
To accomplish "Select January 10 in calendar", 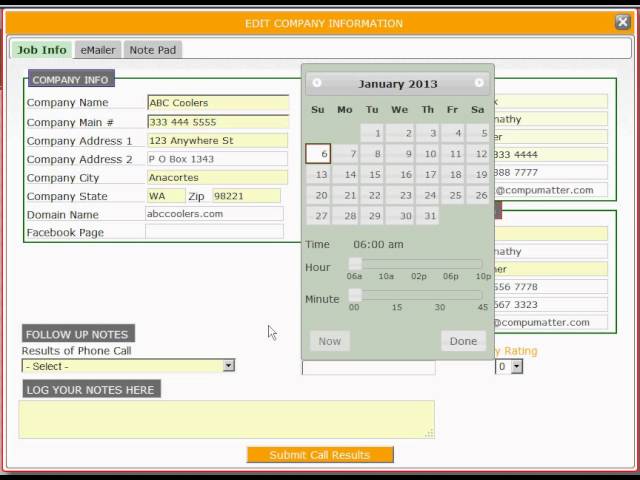I will (x=427, y=154).
